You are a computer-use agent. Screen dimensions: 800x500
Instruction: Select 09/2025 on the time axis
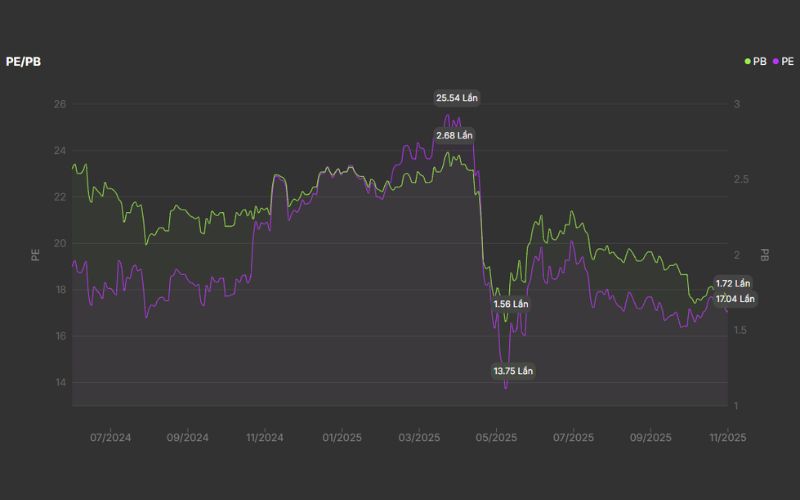[650, 437]
